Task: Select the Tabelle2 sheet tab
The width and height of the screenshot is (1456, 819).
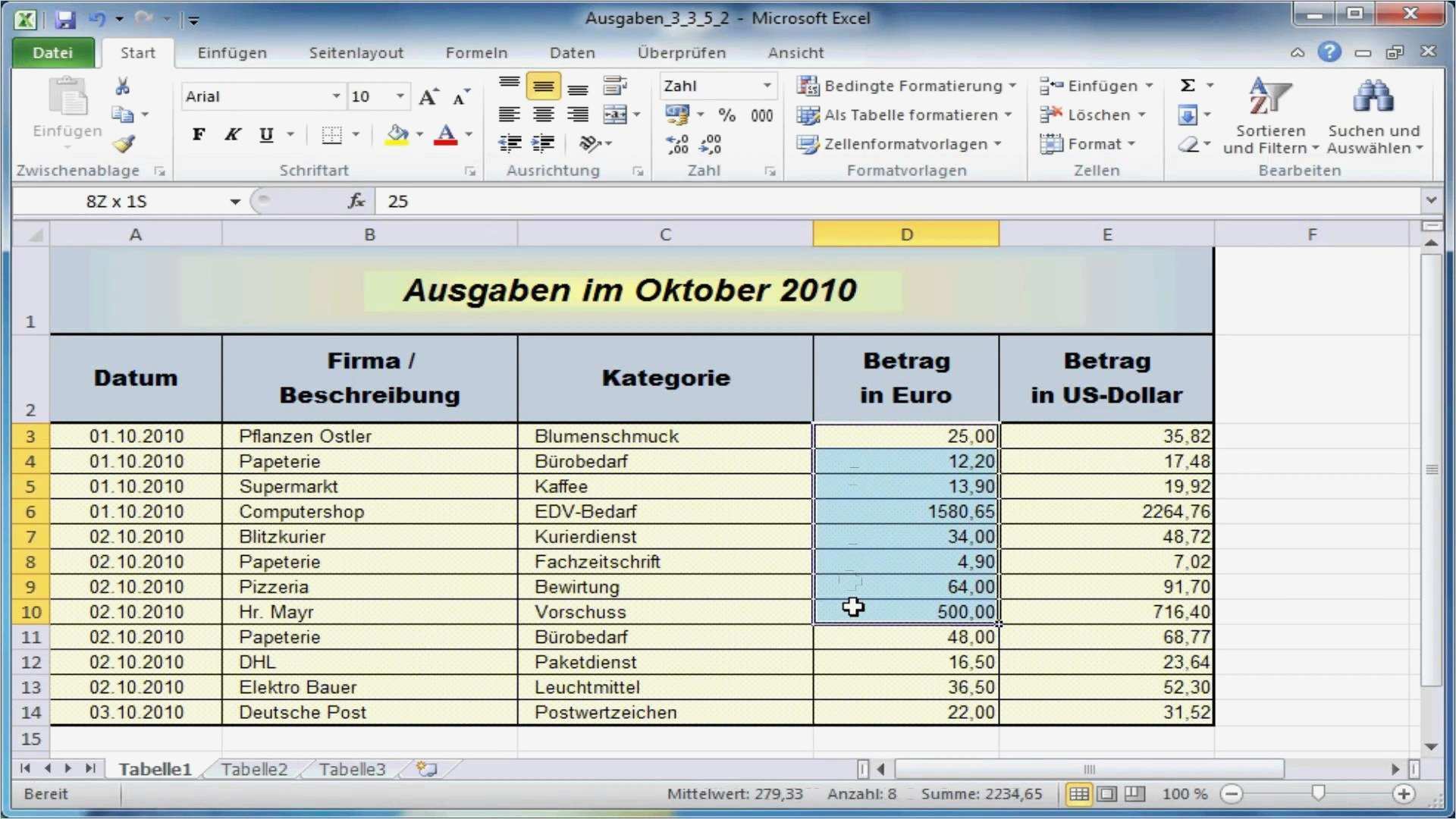Action: 254,768
